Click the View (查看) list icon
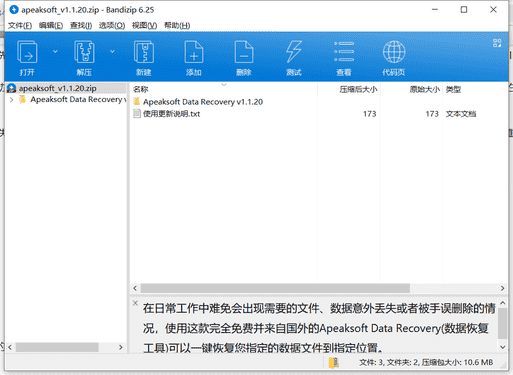Viewport: 513px width, 375px height. 344,52
